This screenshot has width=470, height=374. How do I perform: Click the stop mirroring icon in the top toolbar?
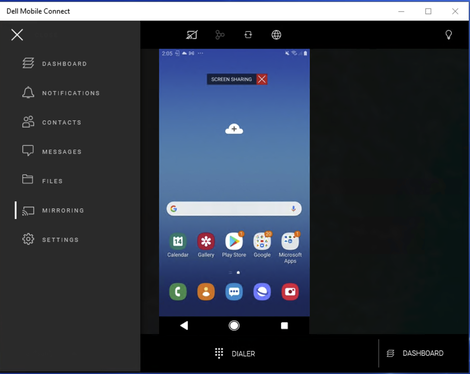pyautogui.click(x=192, y=35)
